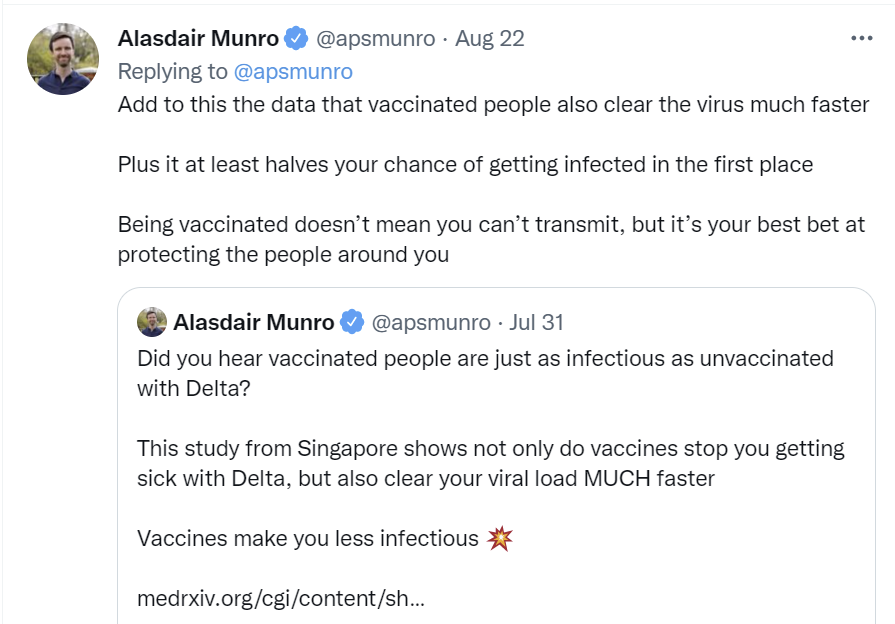Open the Aug 22 tweet timestamp
This screenshot has height=624, width=895.
(489, 39)
